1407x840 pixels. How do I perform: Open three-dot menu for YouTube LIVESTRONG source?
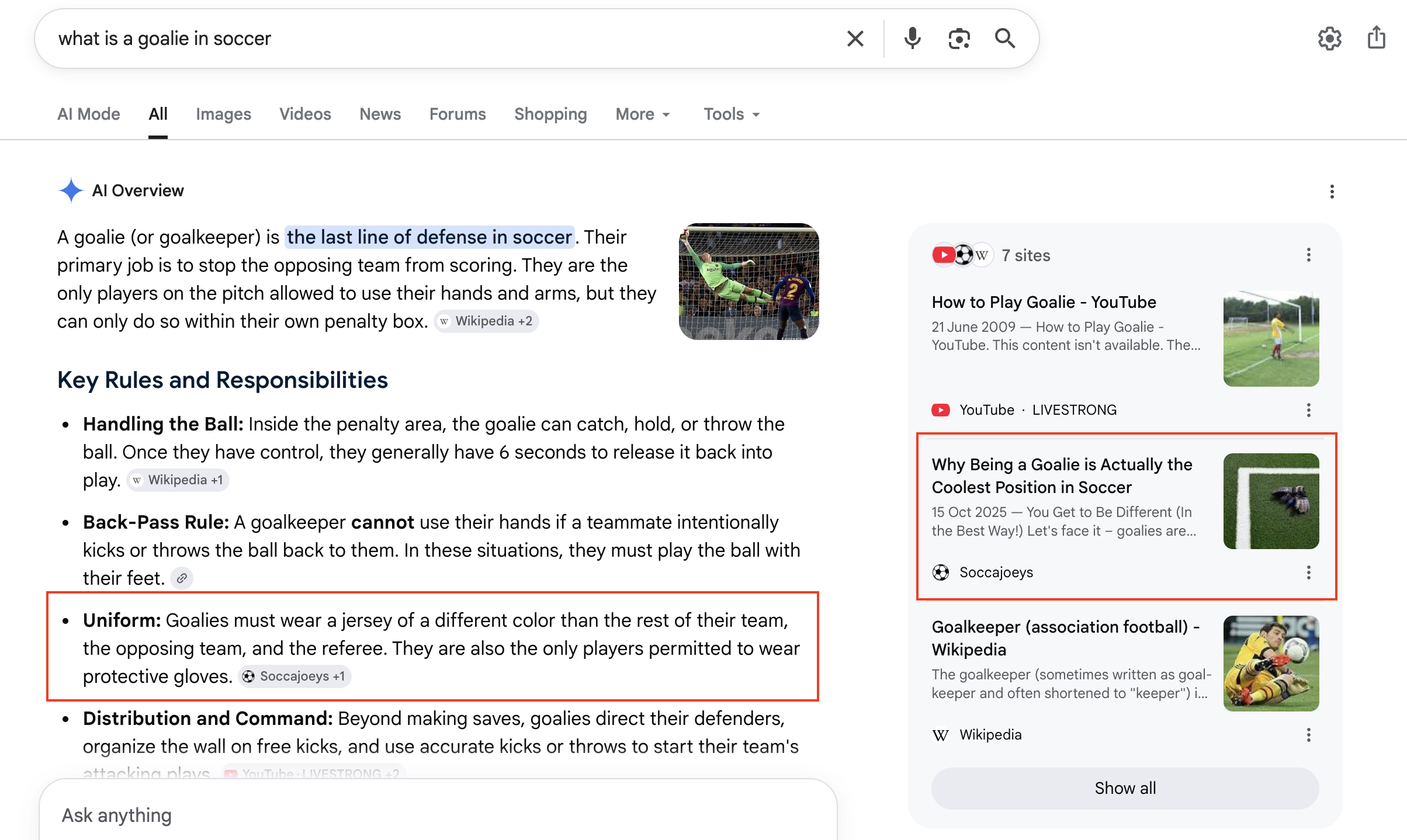(x=1308, y=410)
